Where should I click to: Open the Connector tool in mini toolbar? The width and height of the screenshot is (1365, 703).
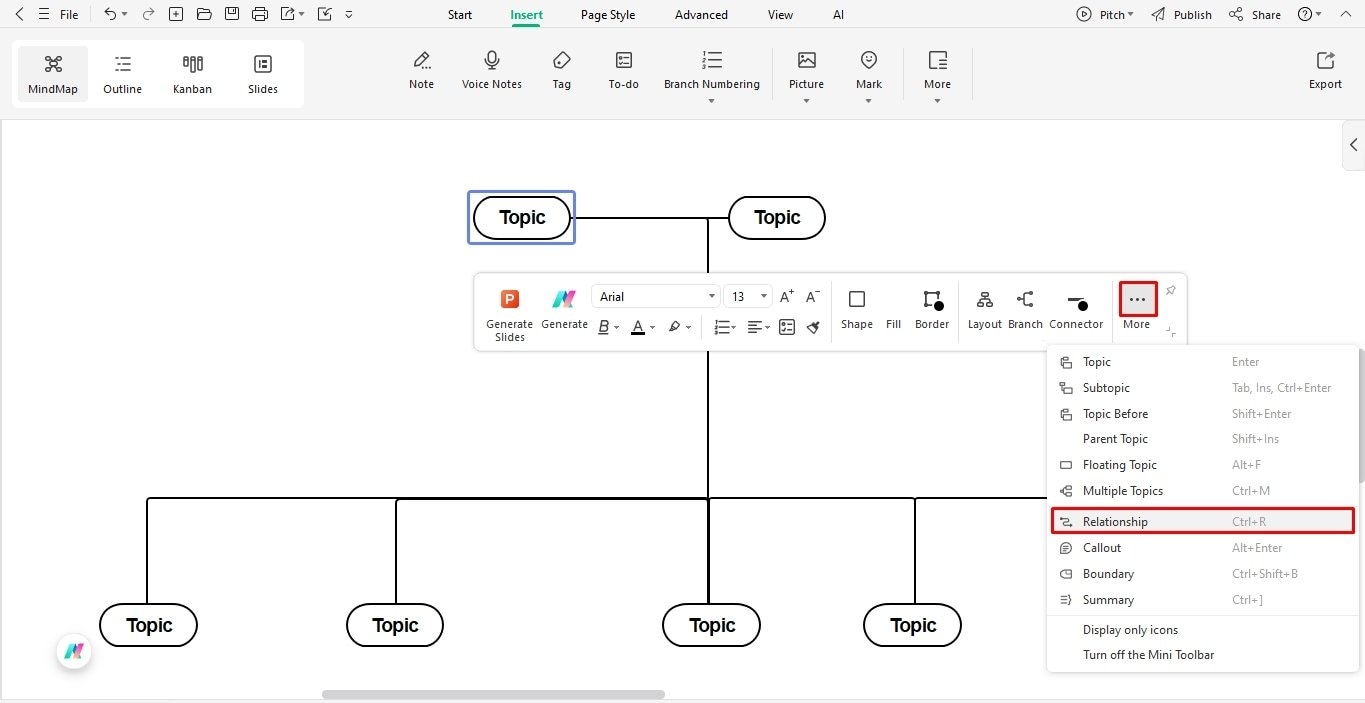tap(1076, 308)
